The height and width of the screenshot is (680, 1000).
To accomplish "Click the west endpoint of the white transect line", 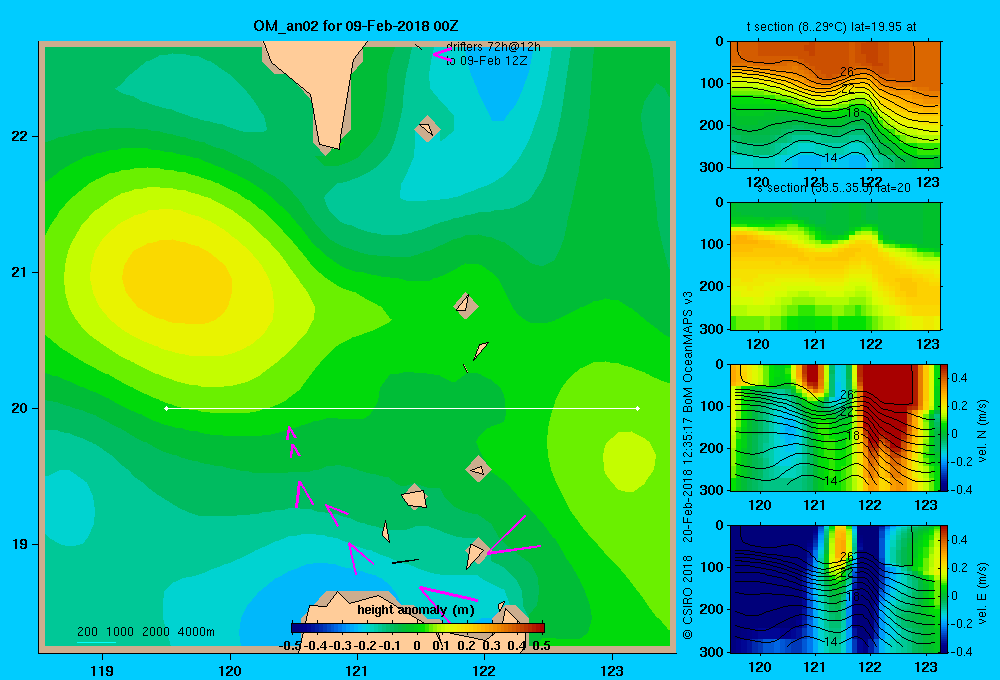I will tap(166, 408).
